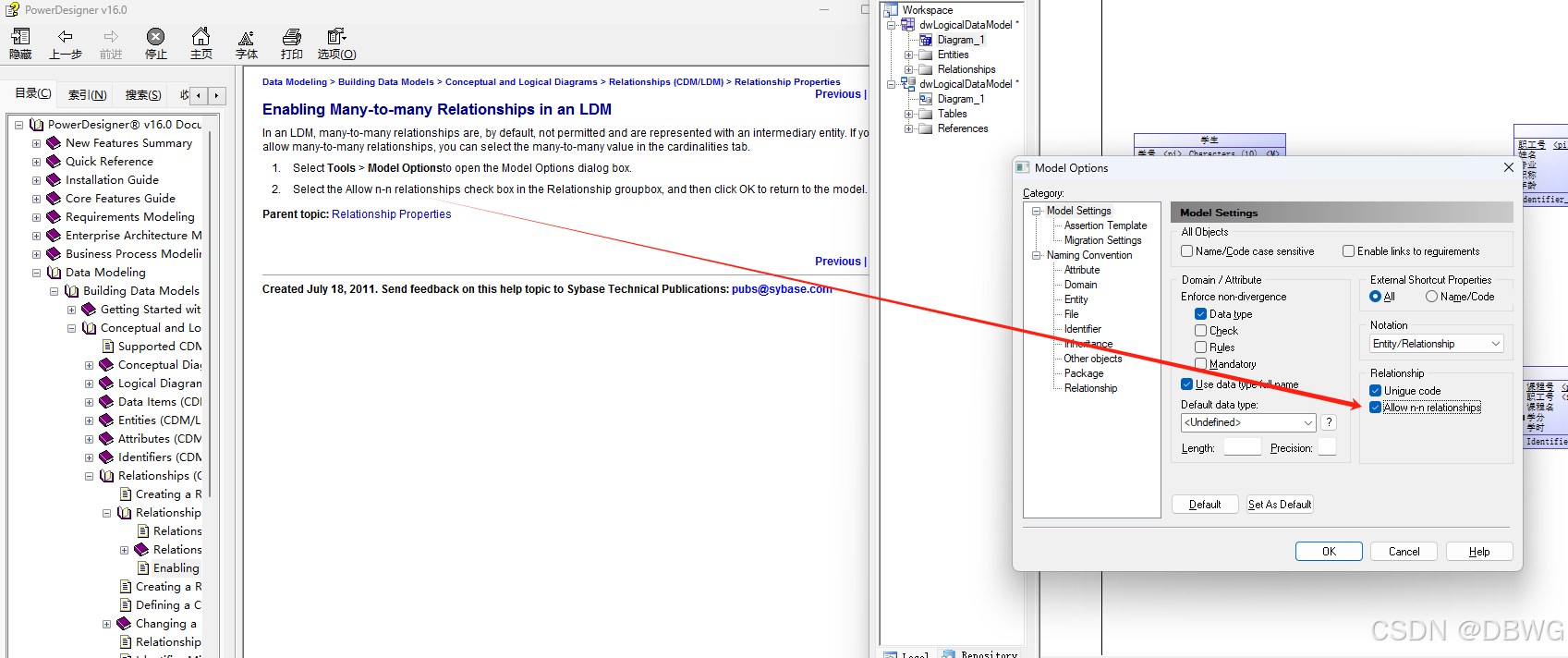Open the Notation Entity/Relationship dropdown
The height and width of the screenshot is (658, 1568).
tap(1437, 344)
